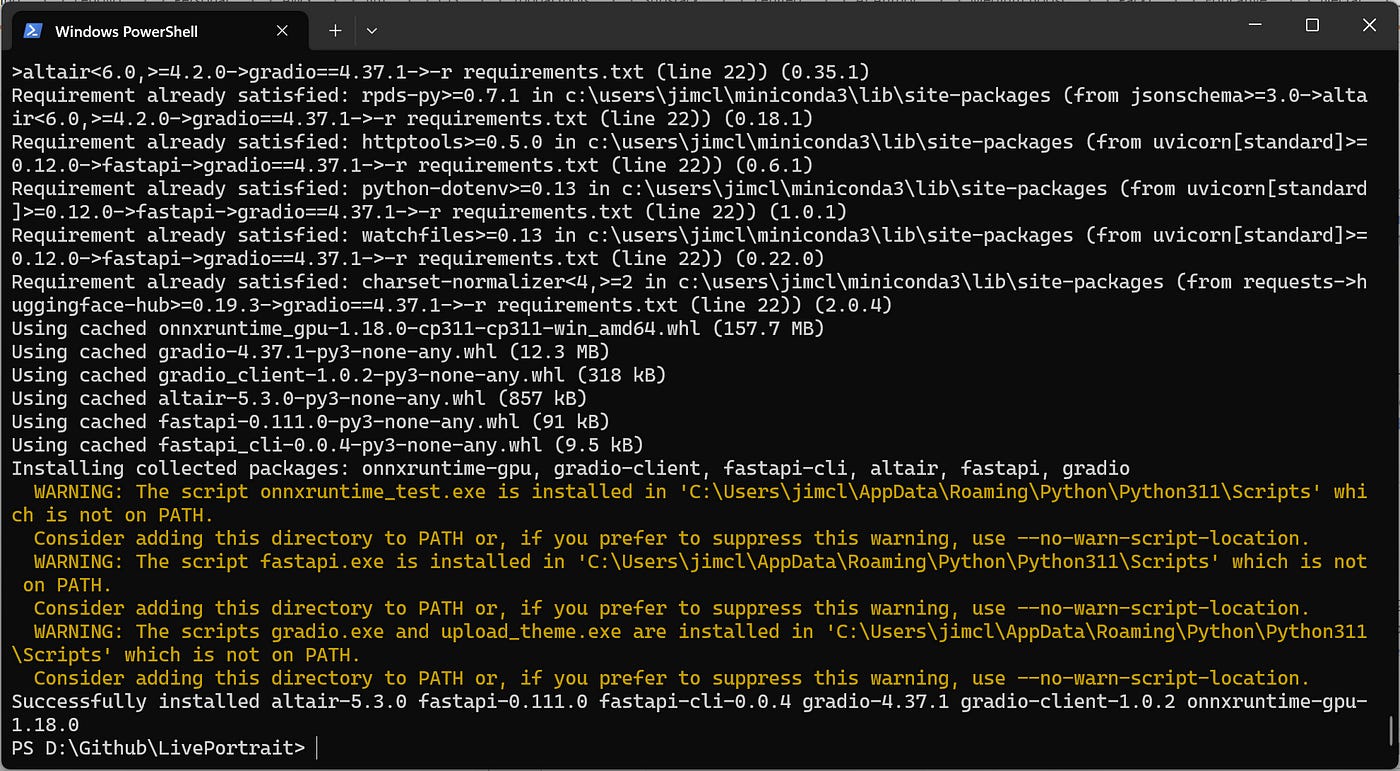The image size is (1400, 771).
Task: Click the charset-normalizer<4,>=2 requirement line
Action: point(689,293)
